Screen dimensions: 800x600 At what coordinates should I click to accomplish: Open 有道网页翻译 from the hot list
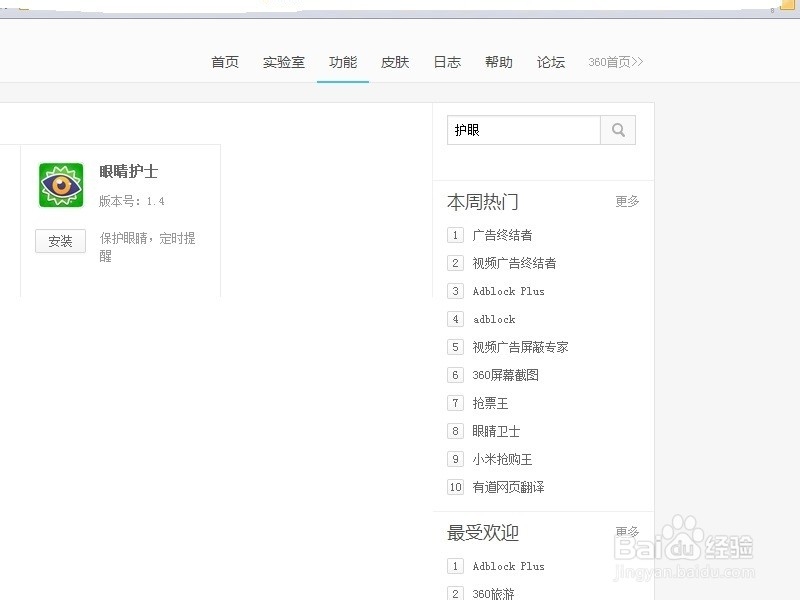pyautogui.click(x=509, y=487)
